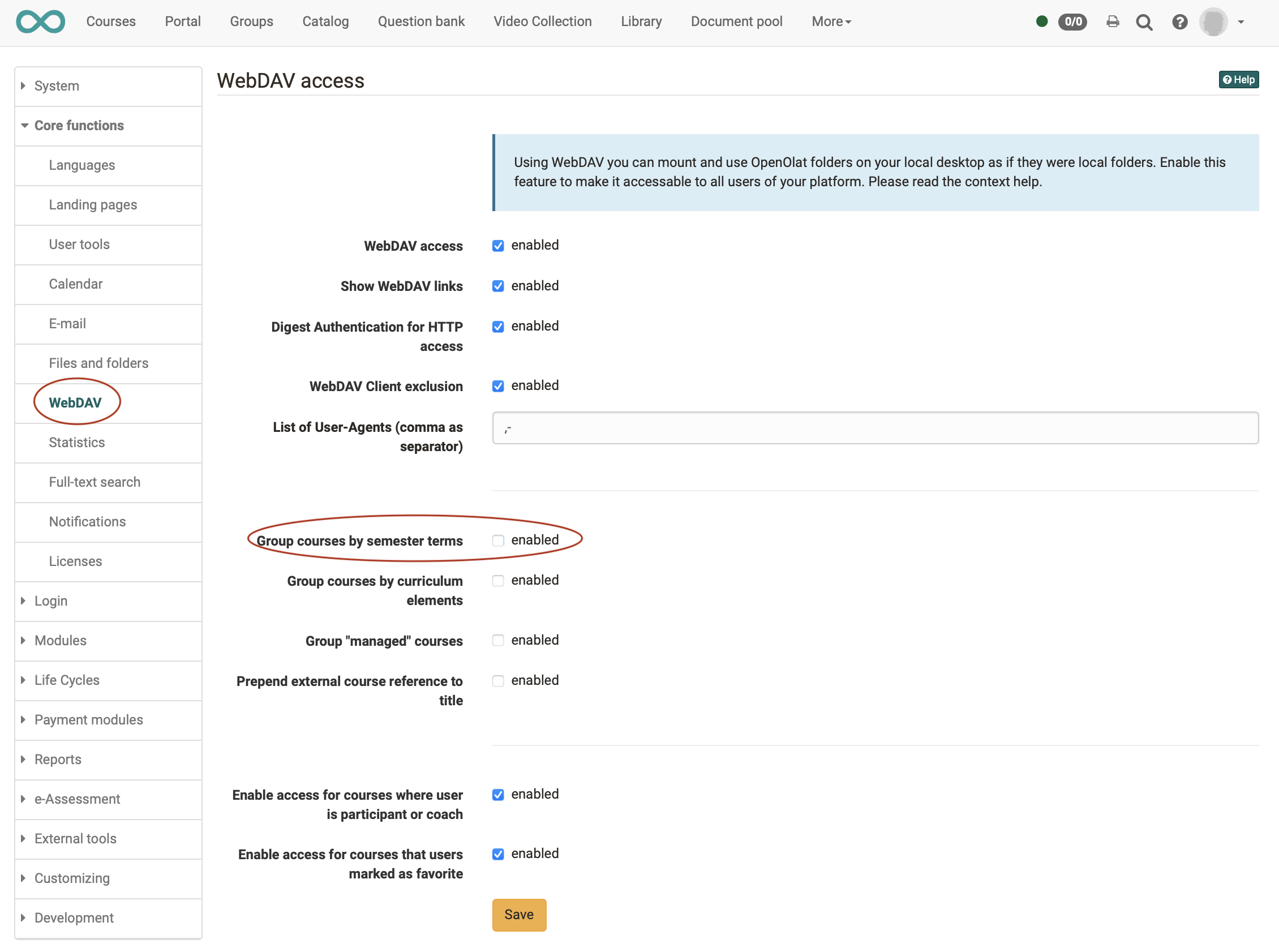The image size is (1279, 952).
Task: Enable Group courses by curriculum elements
Action: coord(498,580)
